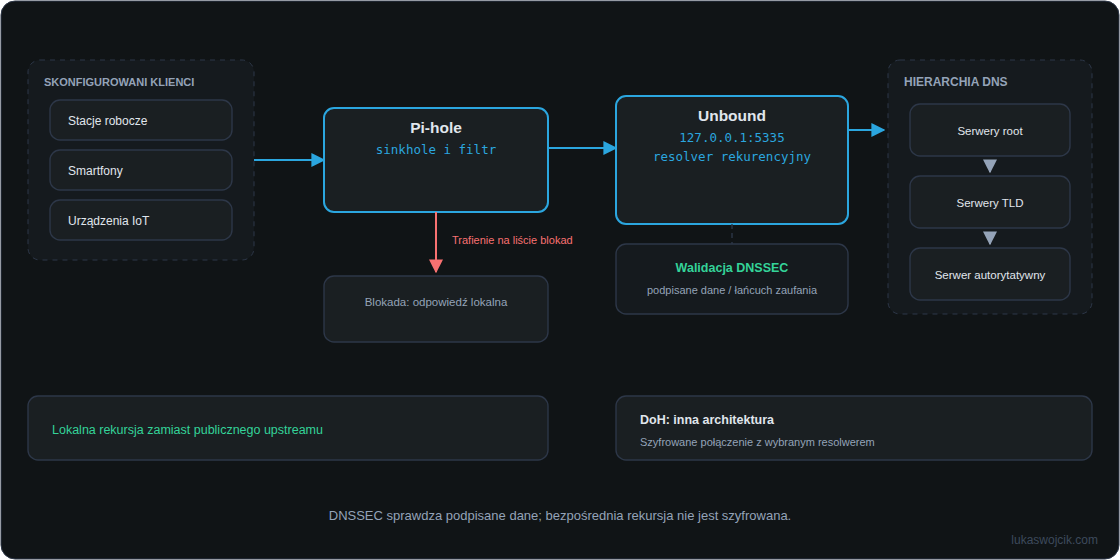Click the 'DoH: inna architektura' heading
Viewport: 1120px width, 560px height.
(706, 419)
